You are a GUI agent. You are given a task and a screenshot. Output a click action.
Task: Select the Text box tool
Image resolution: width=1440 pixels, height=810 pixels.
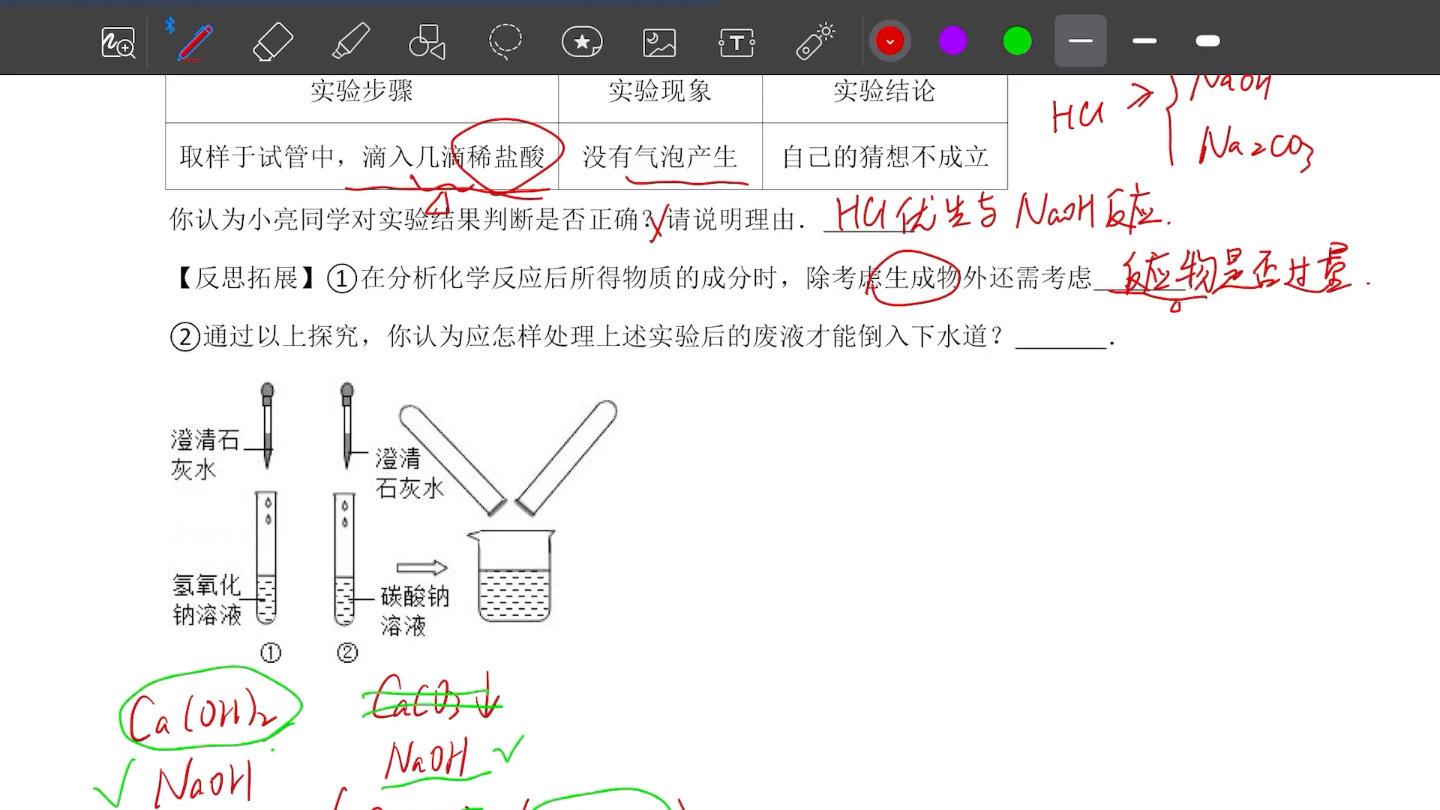point(737,42)
